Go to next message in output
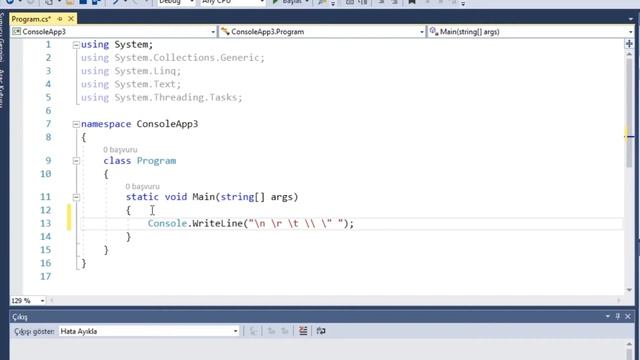 pos(285,331)
